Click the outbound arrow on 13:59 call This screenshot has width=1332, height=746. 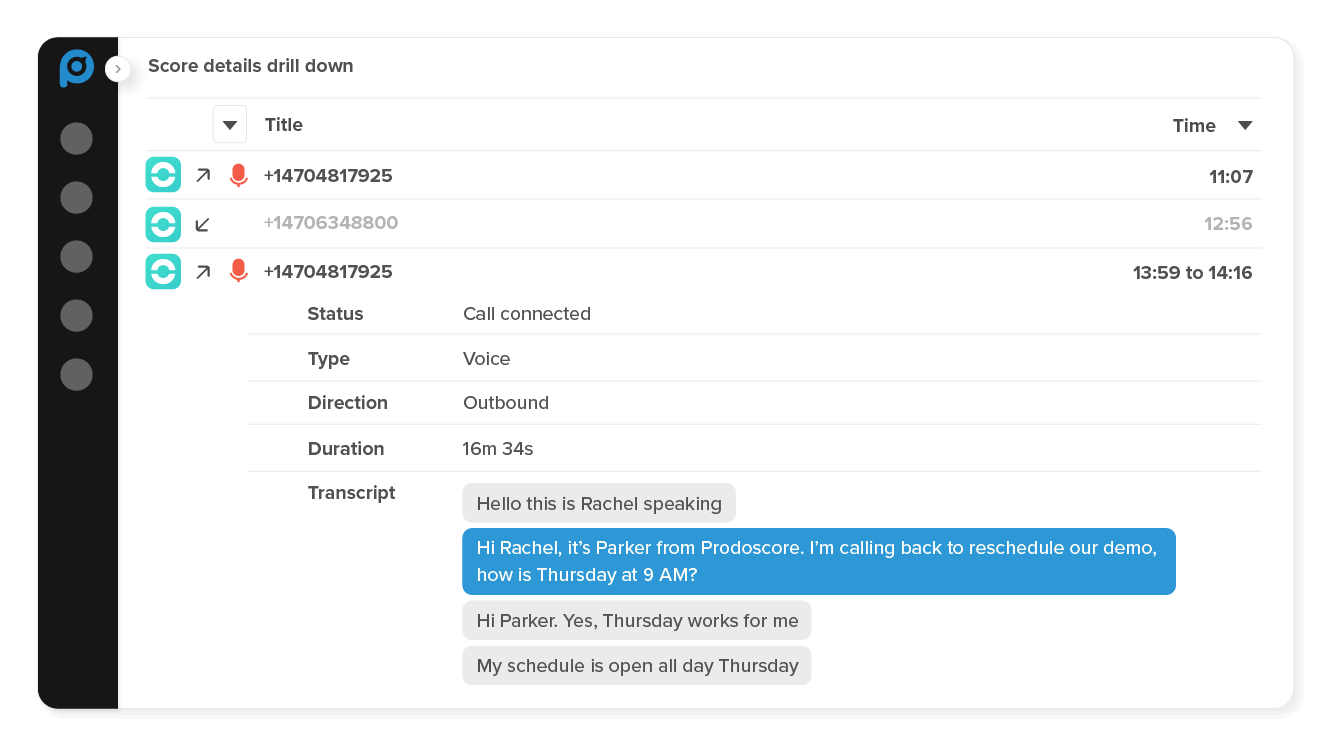203,272
